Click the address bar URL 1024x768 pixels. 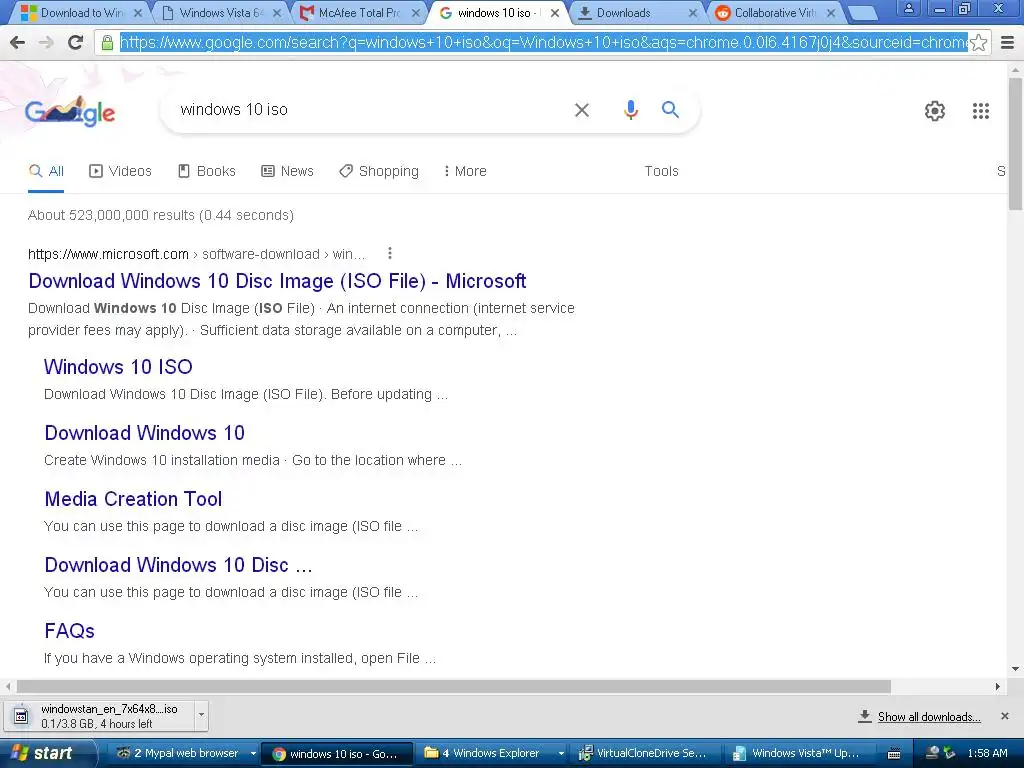[543, 42]
